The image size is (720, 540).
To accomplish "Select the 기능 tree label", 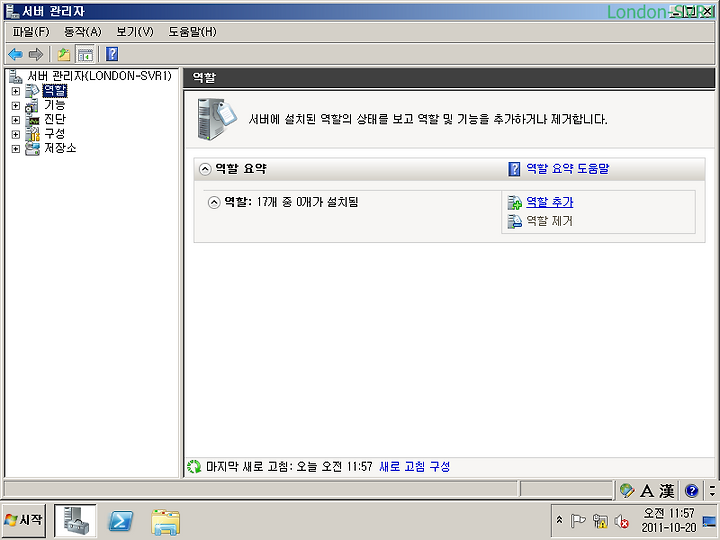I will tap(55, 105).
